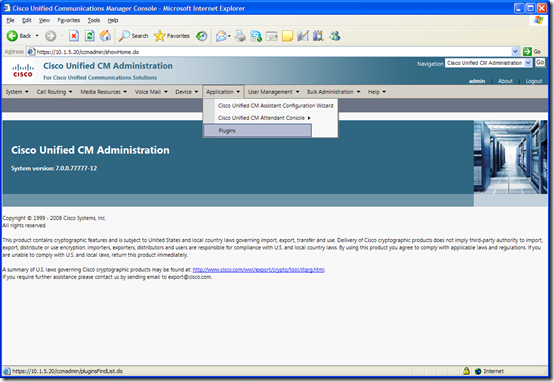This screenshot has height=382, width=554.
Task: Expand Cisco Unified CM Attendant Console submenu
Action: (264, 118)
